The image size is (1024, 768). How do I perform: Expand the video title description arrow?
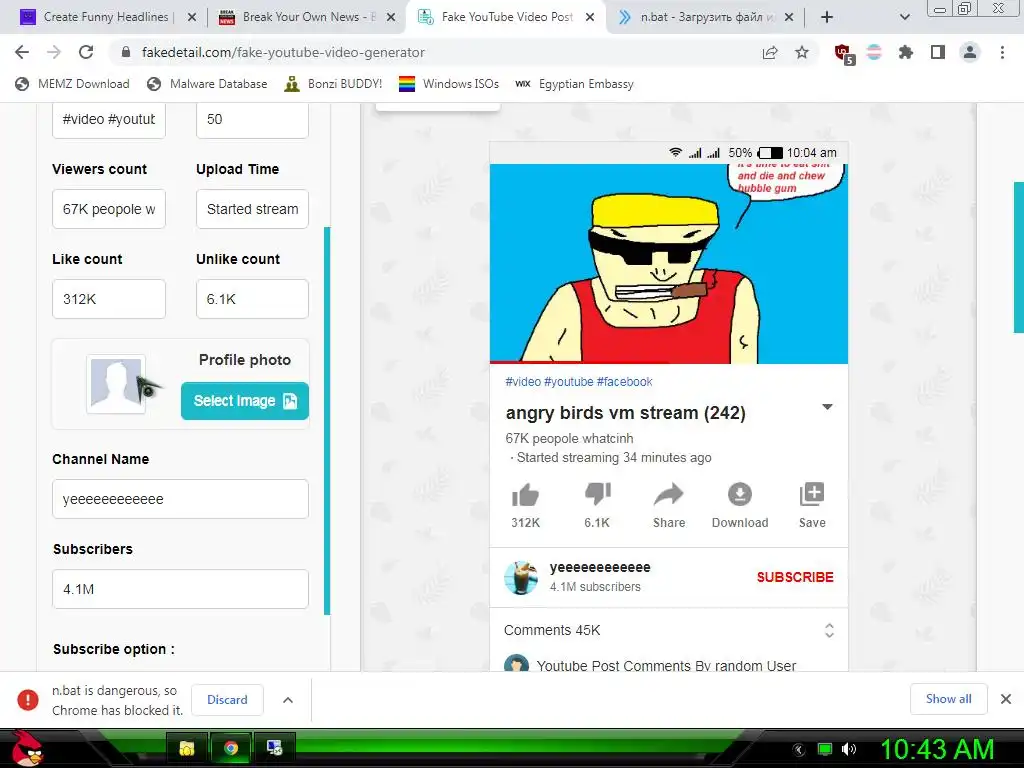(827, 407)
